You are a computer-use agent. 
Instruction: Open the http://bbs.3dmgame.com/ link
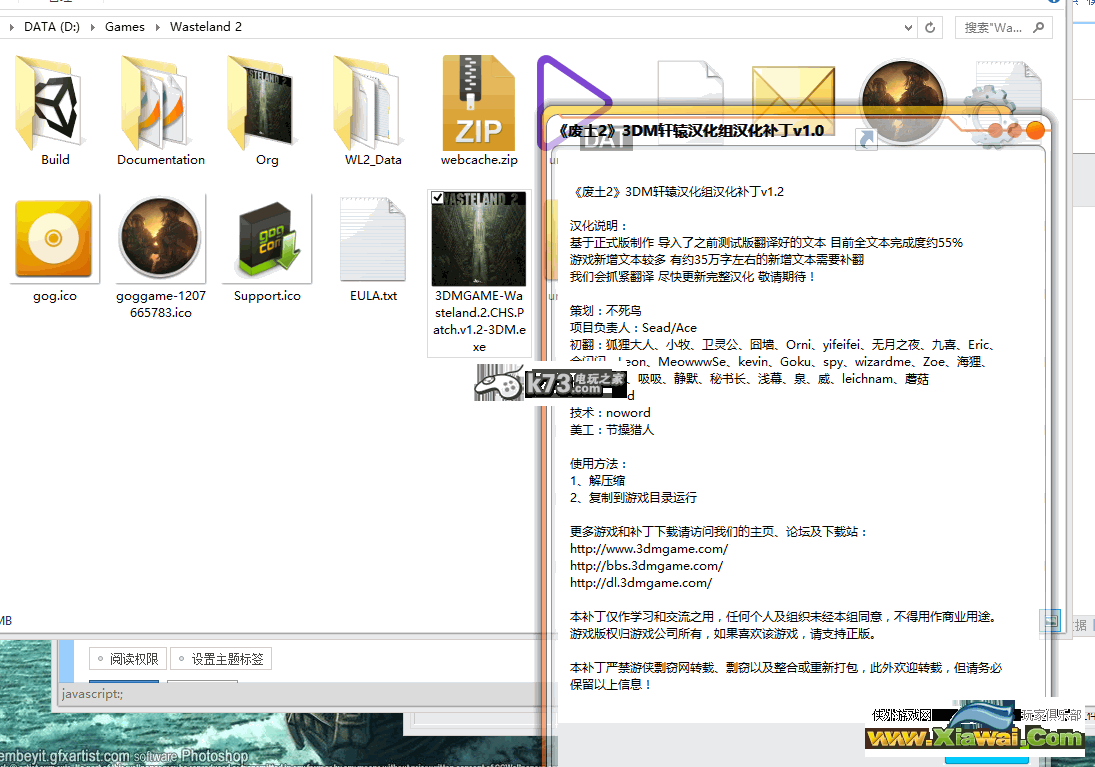(647, 566)
